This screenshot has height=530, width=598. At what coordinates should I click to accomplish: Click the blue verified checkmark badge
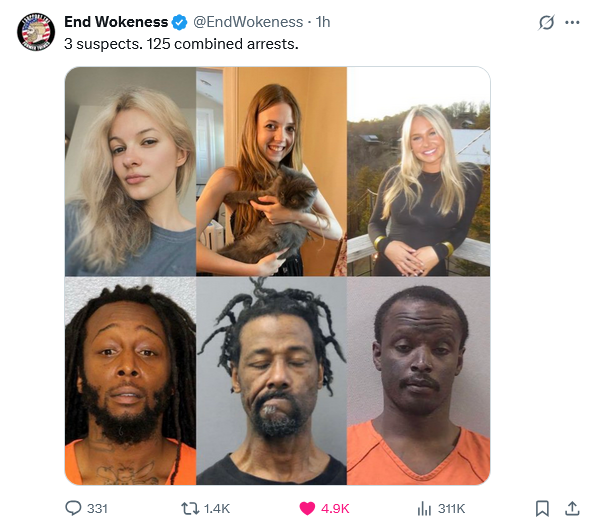179,22
